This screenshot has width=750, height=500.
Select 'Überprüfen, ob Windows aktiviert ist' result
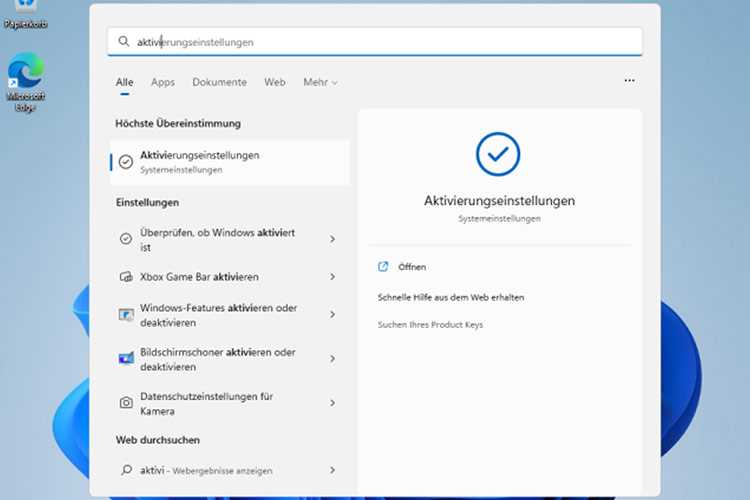coord(230,240)
